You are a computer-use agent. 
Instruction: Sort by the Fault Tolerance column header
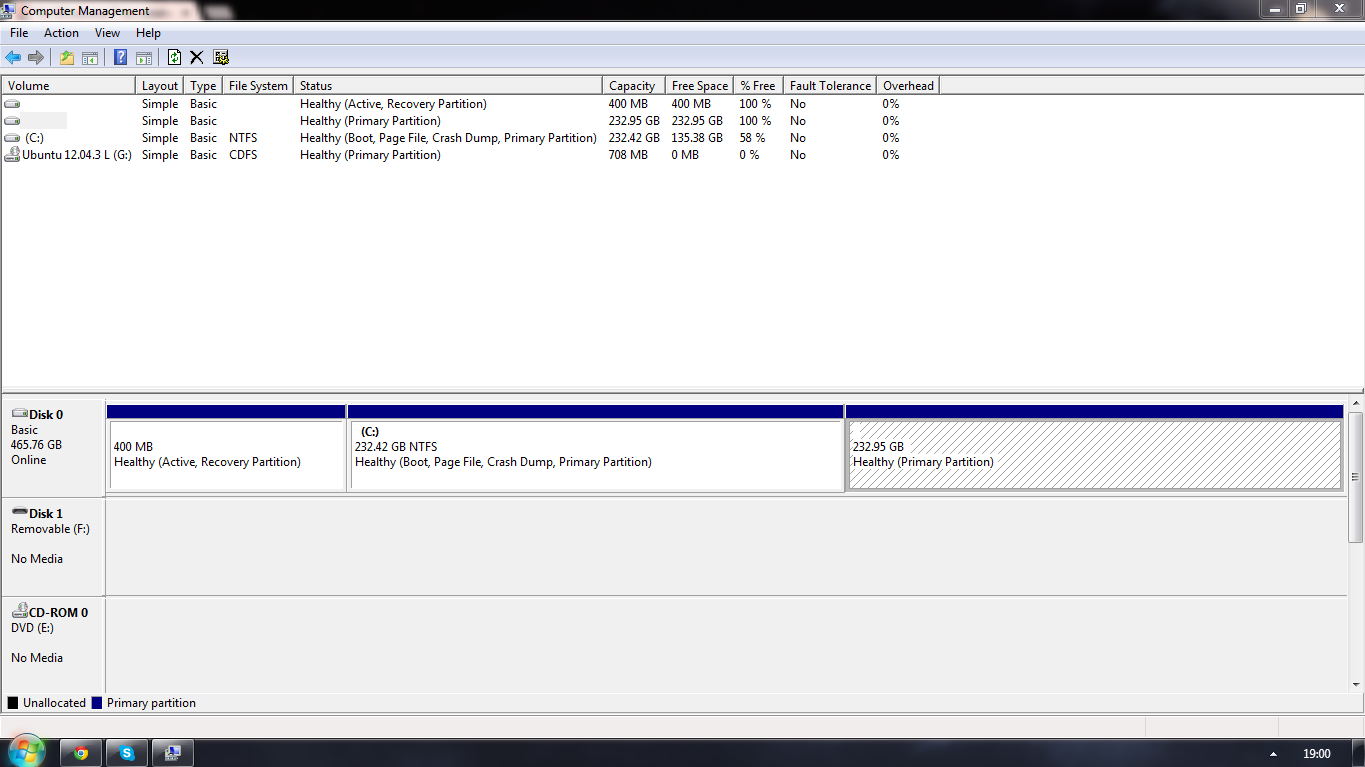point(830,86)
